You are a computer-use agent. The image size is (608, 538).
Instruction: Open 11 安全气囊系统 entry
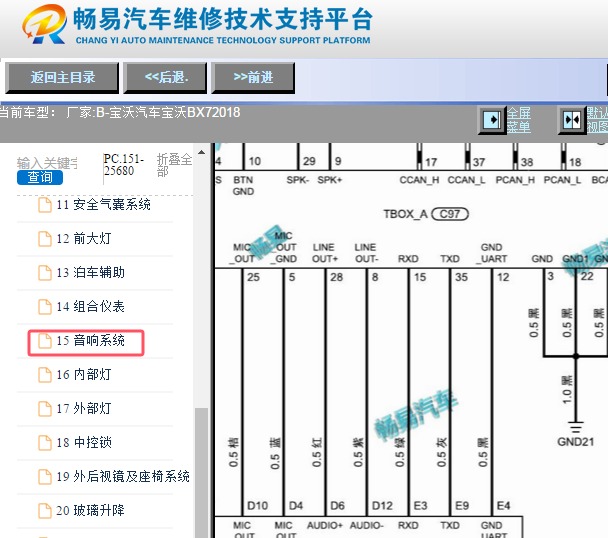click(104, 204)
